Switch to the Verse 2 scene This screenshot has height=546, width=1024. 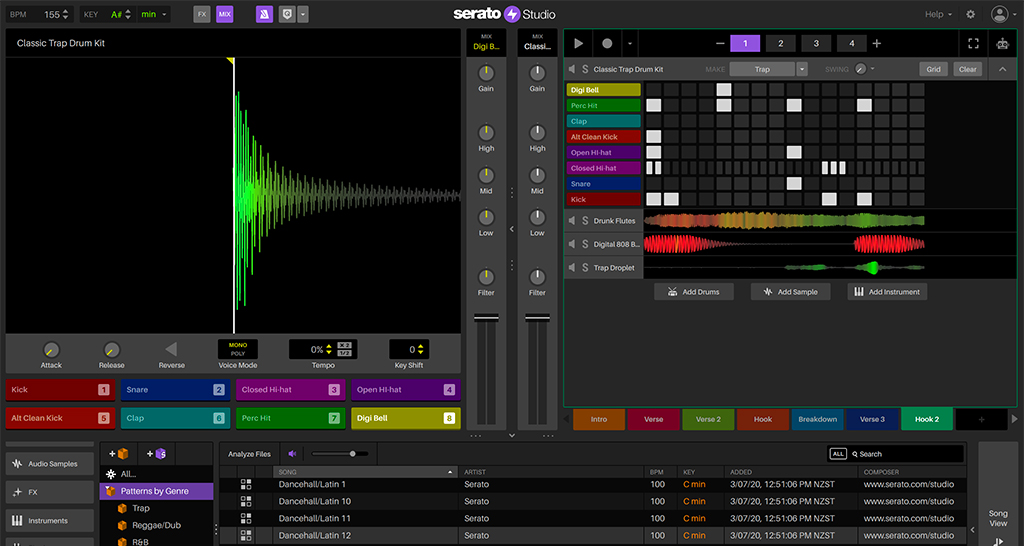(x=708, y=419)
